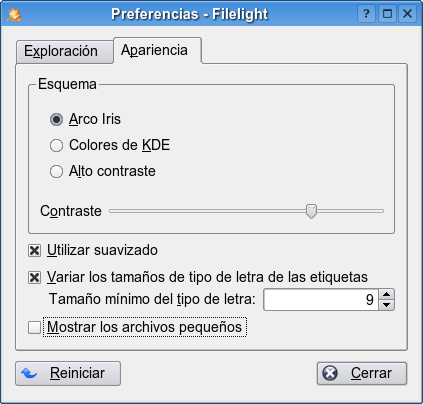
Task: Decrease minimum font size with down arrow
Action: (x=387, y=305)
